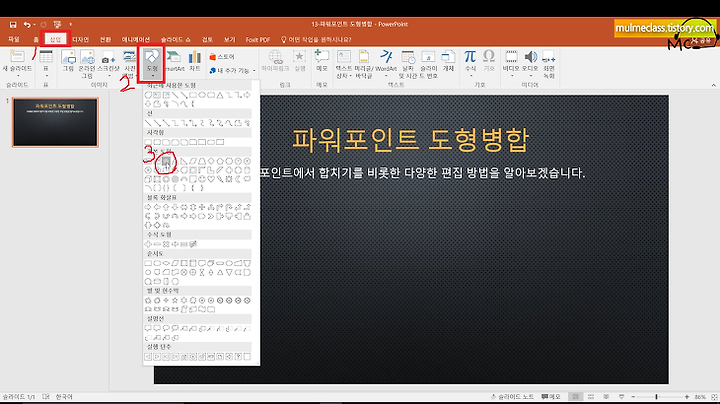
Task: Click the Undo arrow icon
Action: (27, 24)
